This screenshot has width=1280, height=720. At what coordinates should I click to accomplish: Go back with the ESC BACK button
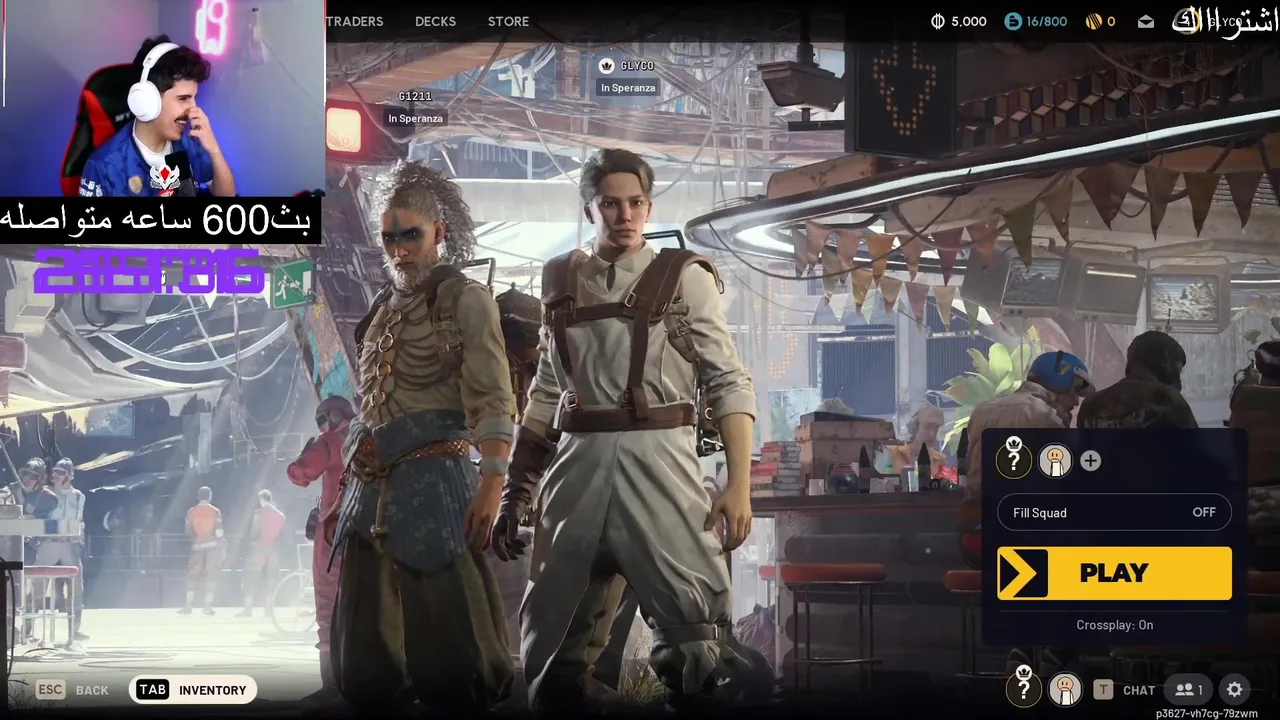pos(73,690)
